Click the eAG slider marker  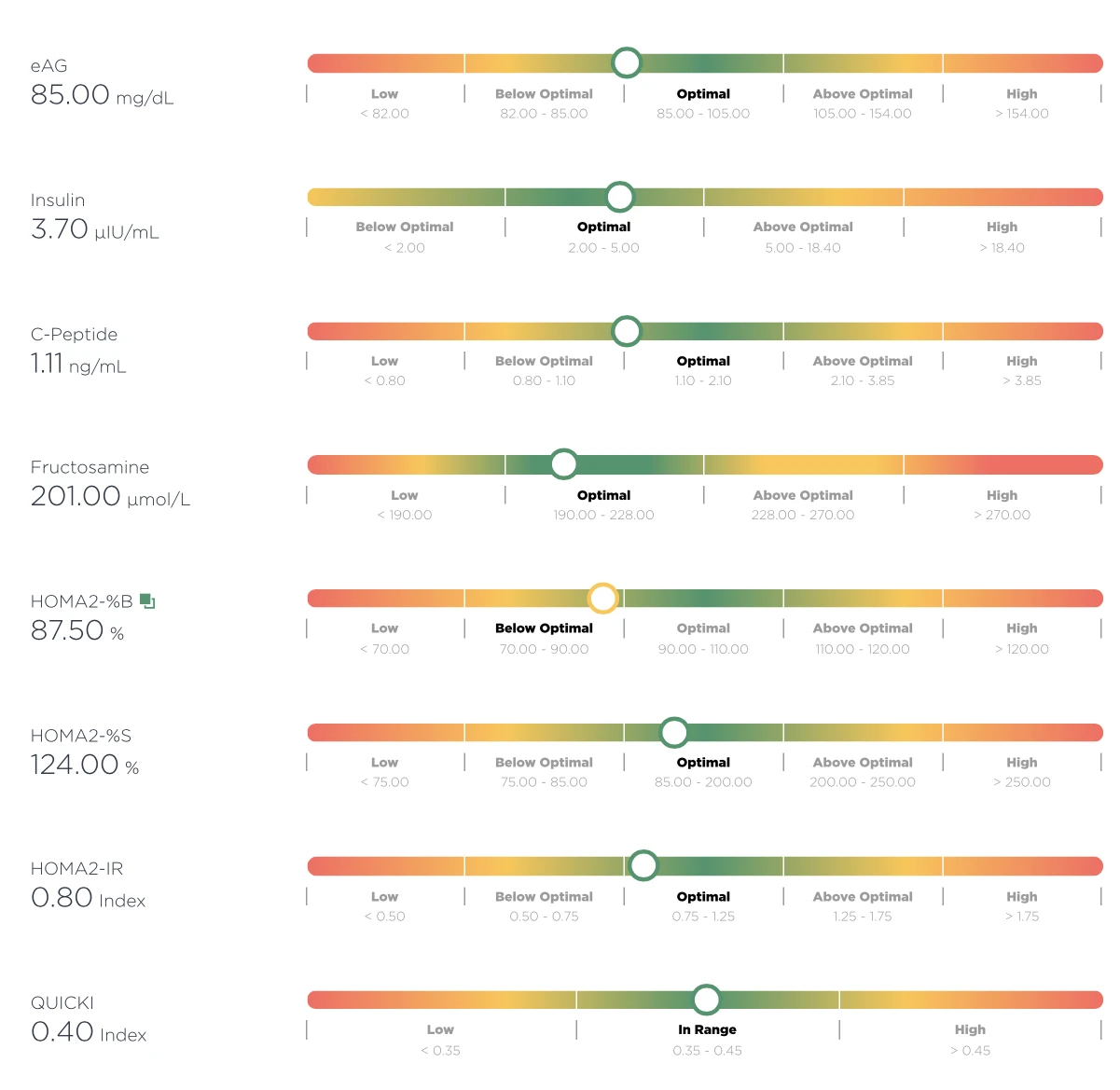click(x=627, y=62)
